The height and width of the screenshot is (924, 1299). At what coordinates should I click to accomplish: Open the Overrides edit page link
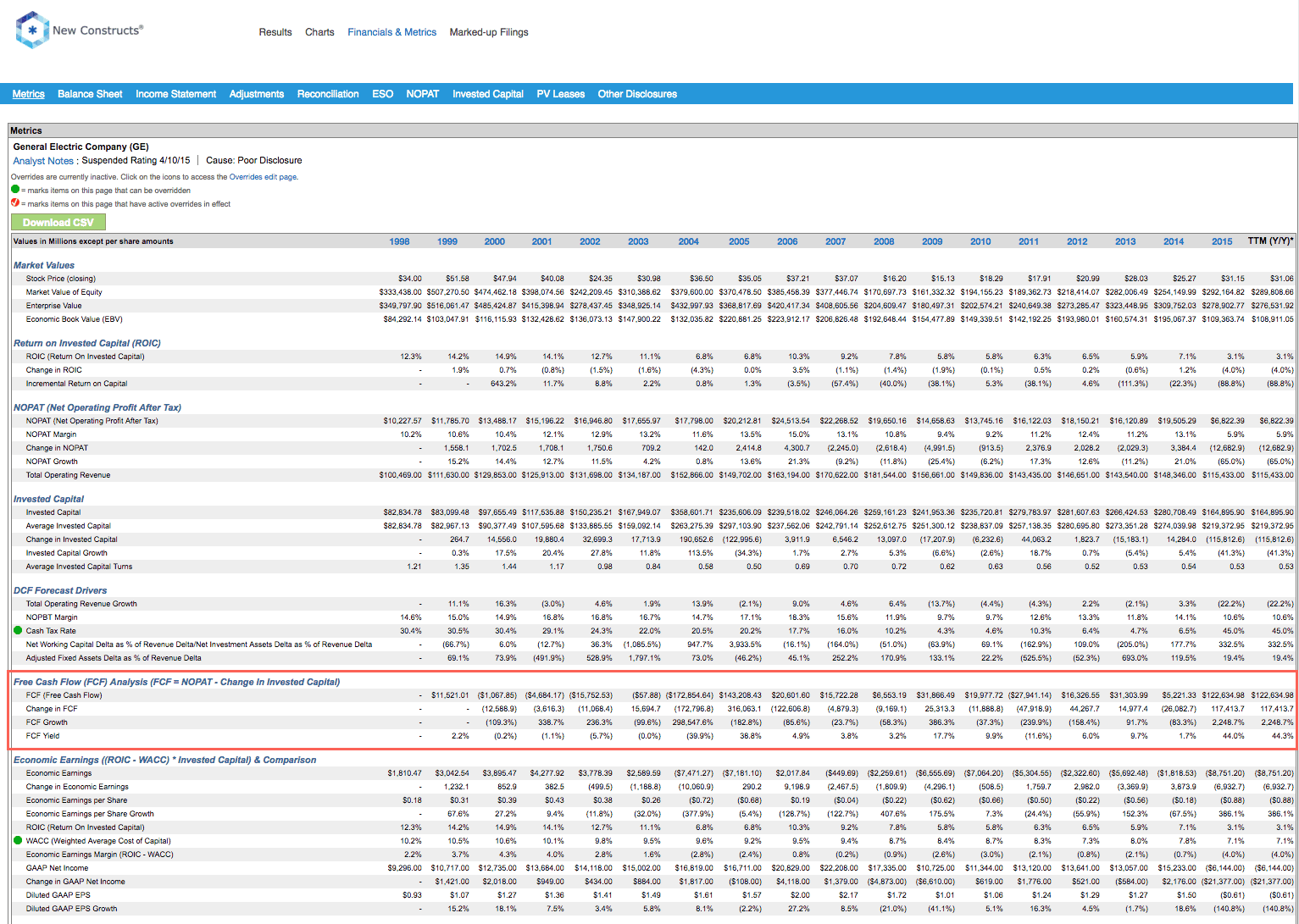coord(264,177)
